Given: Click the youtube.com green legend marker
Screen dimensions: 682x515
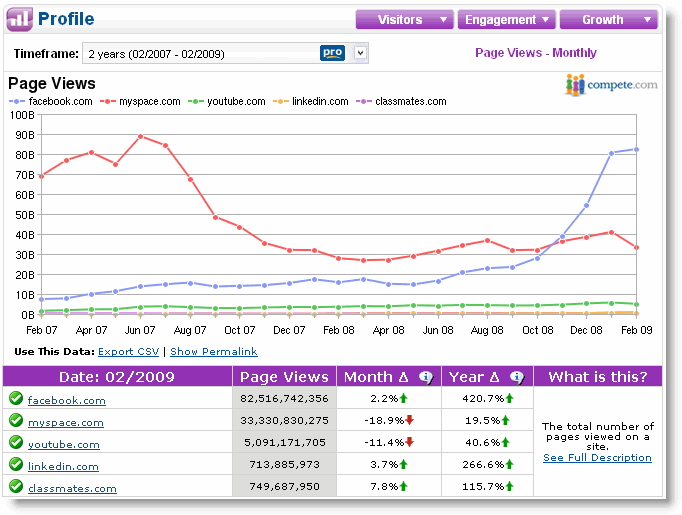Looking at the screenshot, I should pyautogui.click(x=196, y=101).
